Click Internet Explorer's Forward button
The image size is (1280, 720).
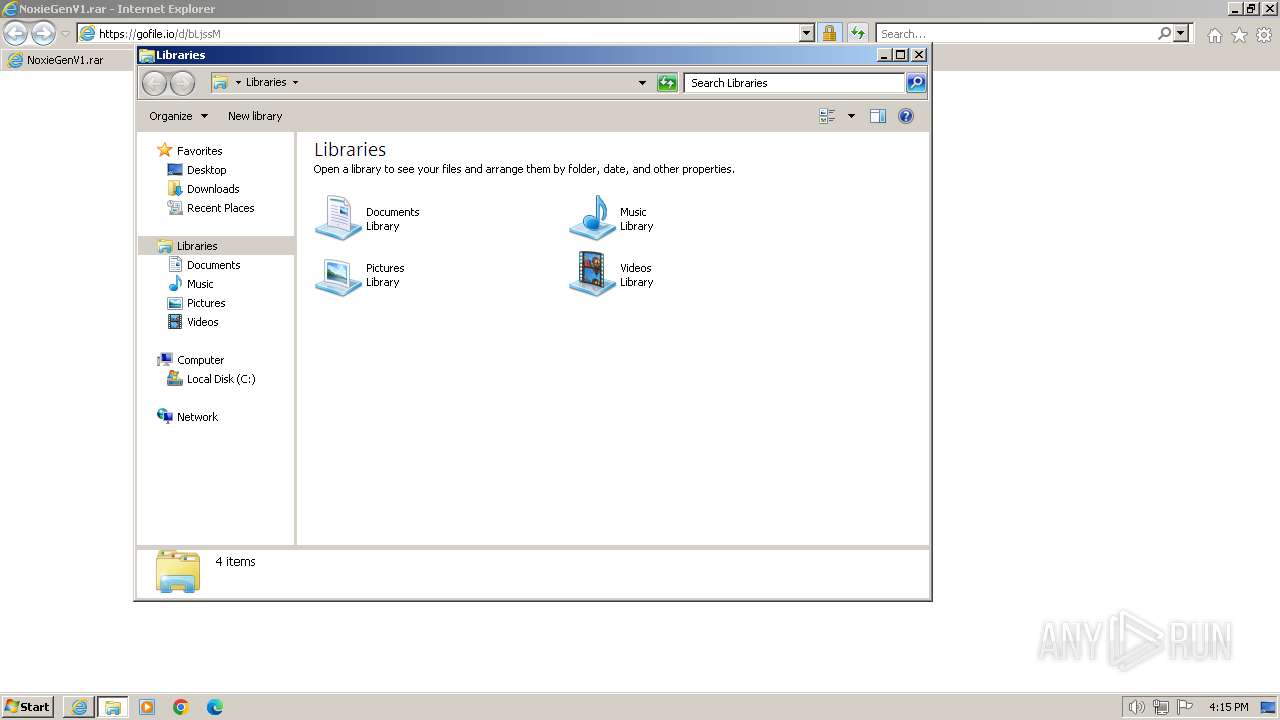[x=43, y=33]
